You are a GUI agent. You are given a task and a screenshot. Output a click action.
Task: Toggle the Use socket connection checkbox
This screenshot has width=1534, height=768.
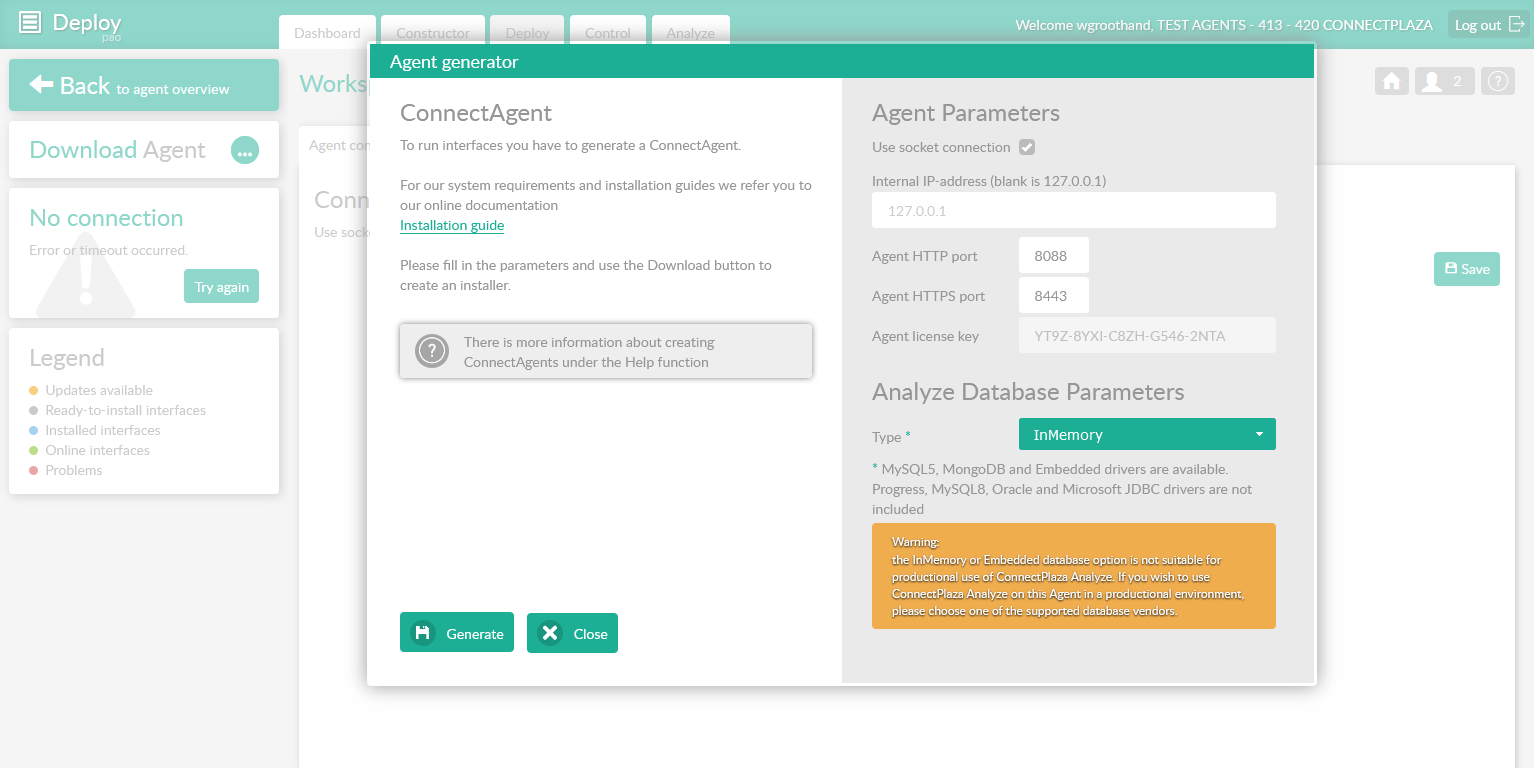tap(1027, 147)
